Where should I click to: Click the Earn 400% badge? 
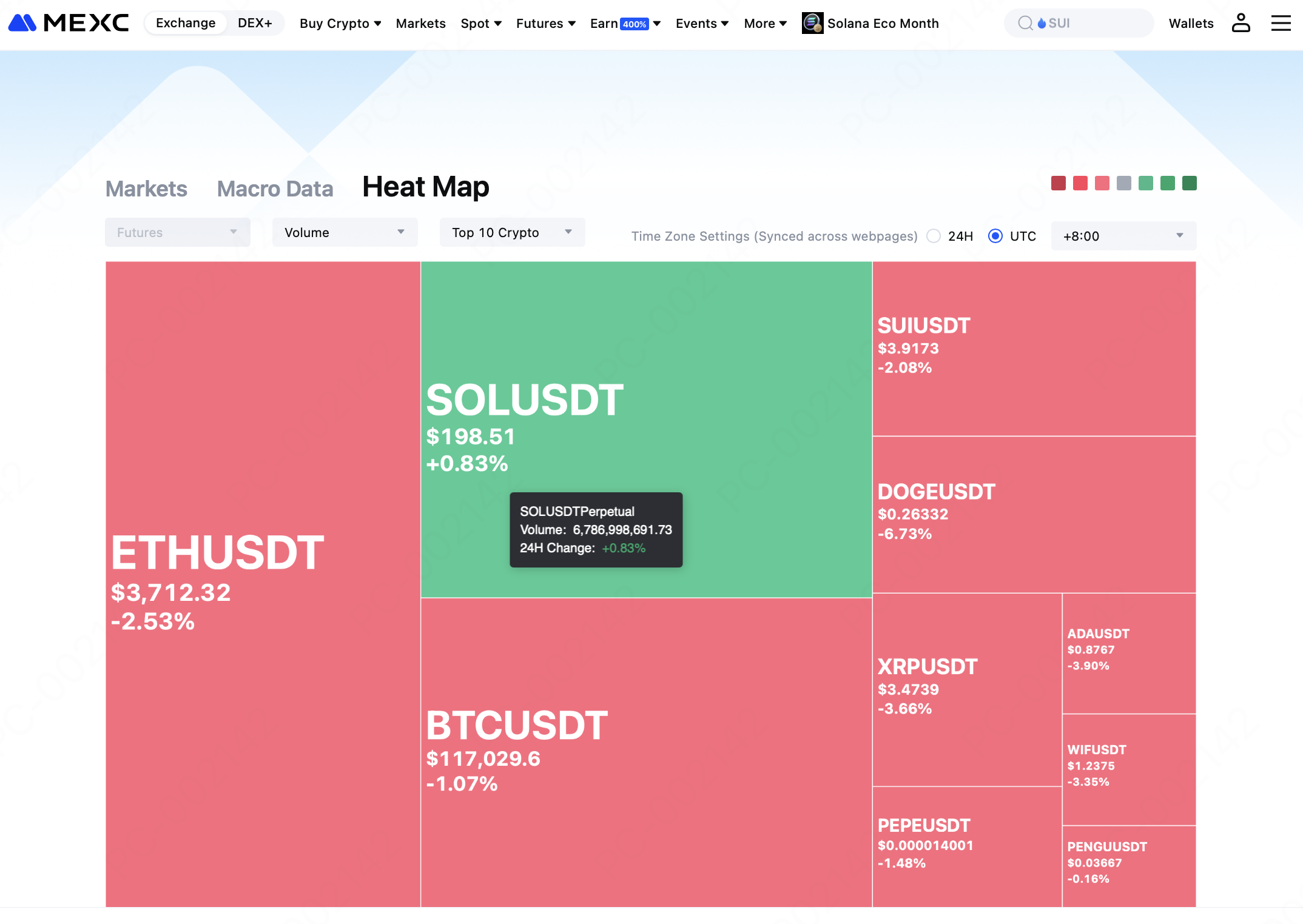(635, 24)
